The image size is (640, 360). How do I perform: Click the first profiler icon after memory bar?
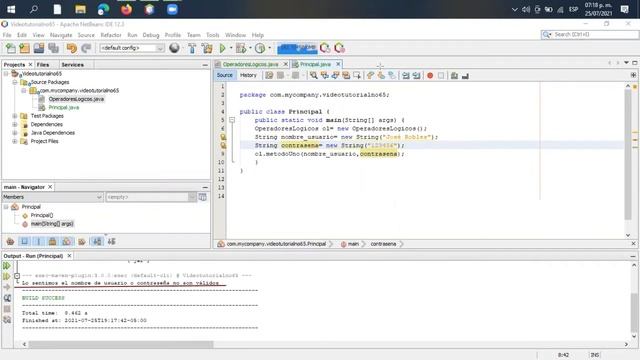pos(325,48)
